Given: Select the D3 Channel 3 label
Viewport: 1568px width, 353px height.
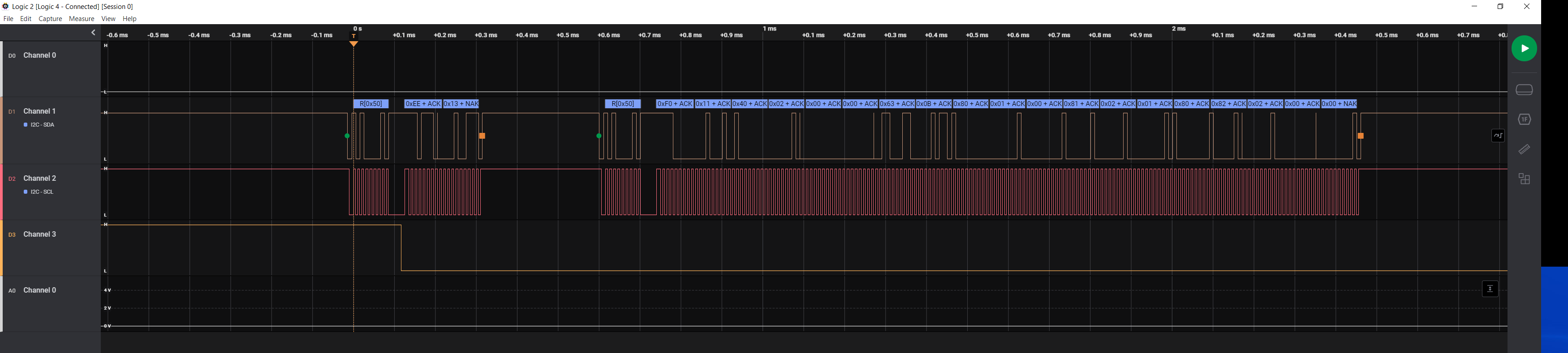Looking at the screenshot, I should [39, 234].
